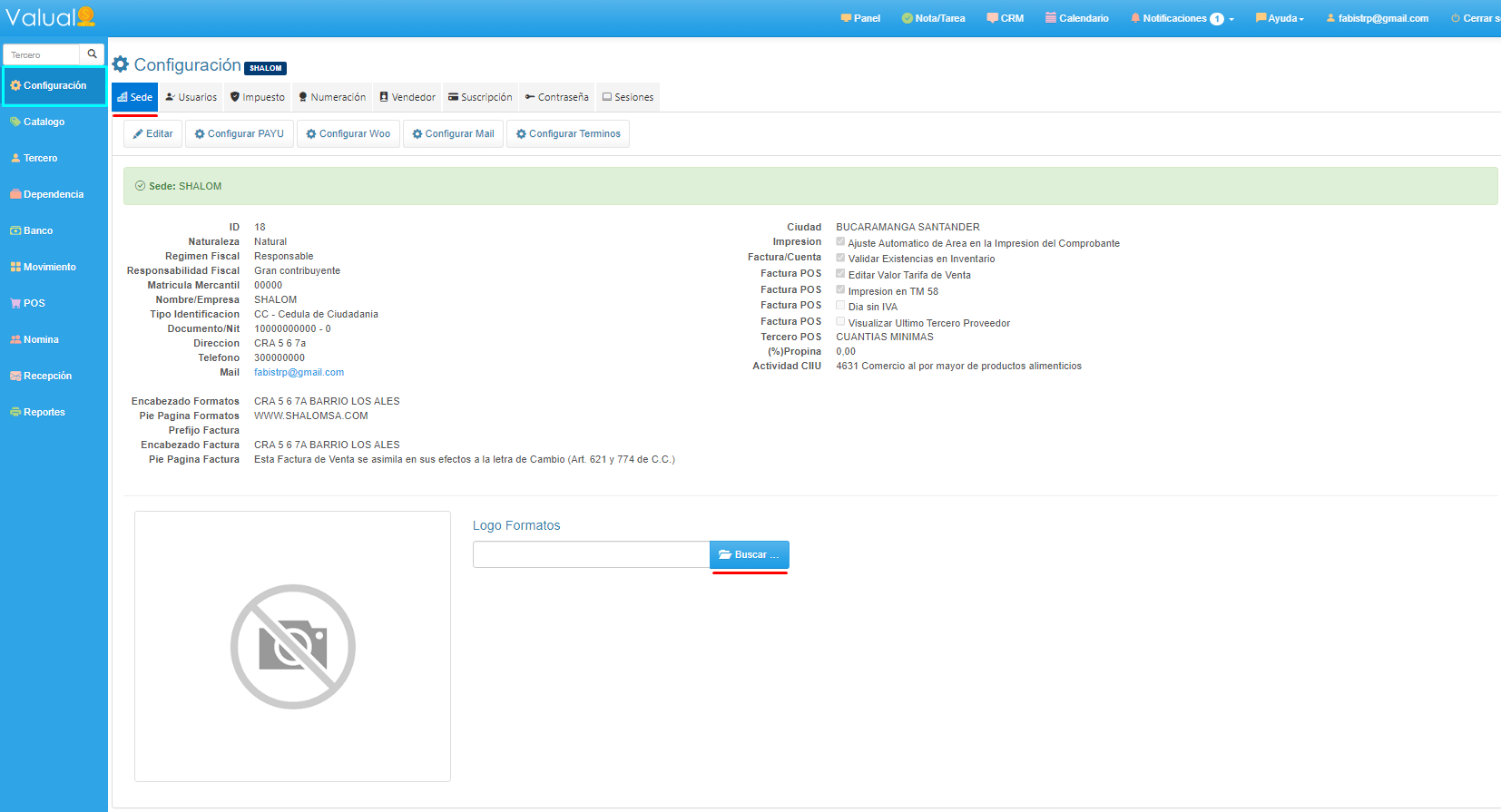The width and height of the screenshot is (1501, 812).
Task: Open CRM from top navigation
Action: tap(1006, 18)
